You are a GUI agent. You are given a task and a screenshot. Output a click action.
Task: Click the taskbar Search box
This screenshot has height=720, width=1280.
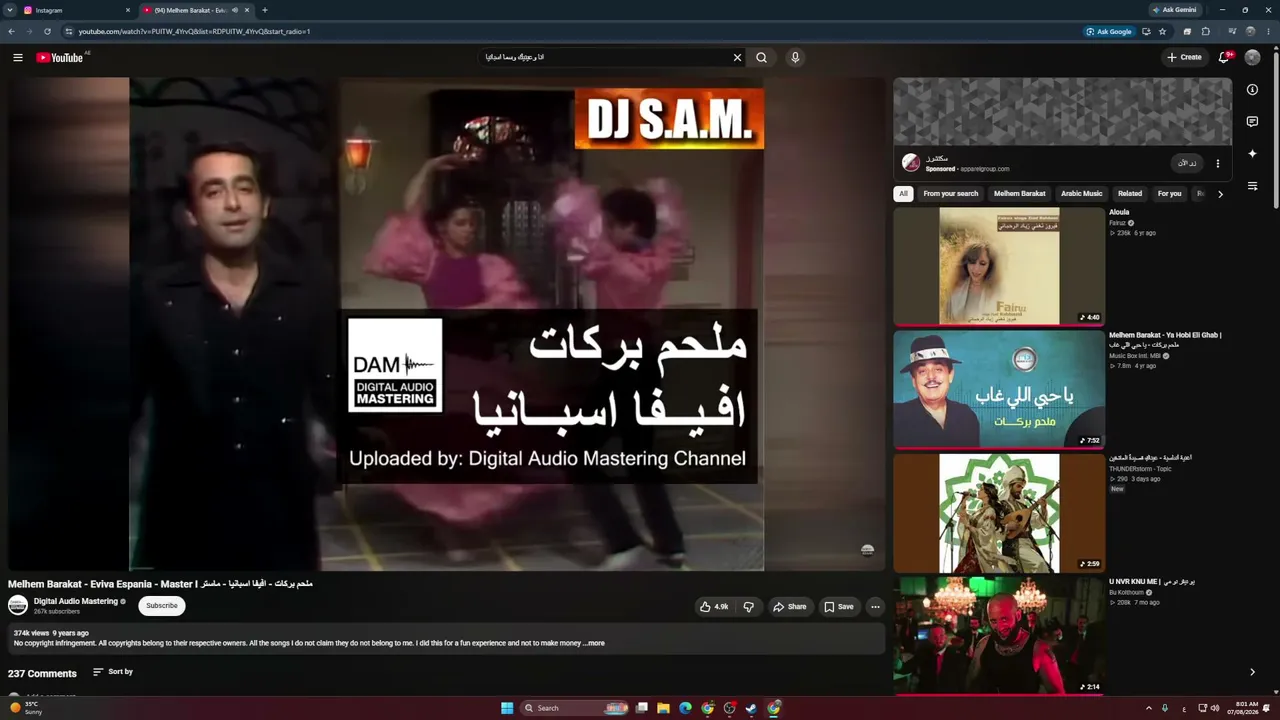[x=575, y=708]
